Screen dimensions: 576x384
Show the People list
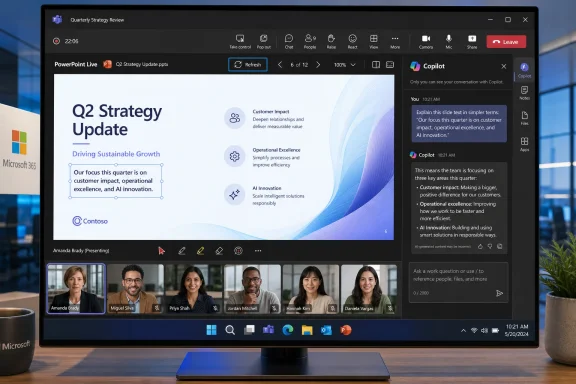tap(310, 42)
